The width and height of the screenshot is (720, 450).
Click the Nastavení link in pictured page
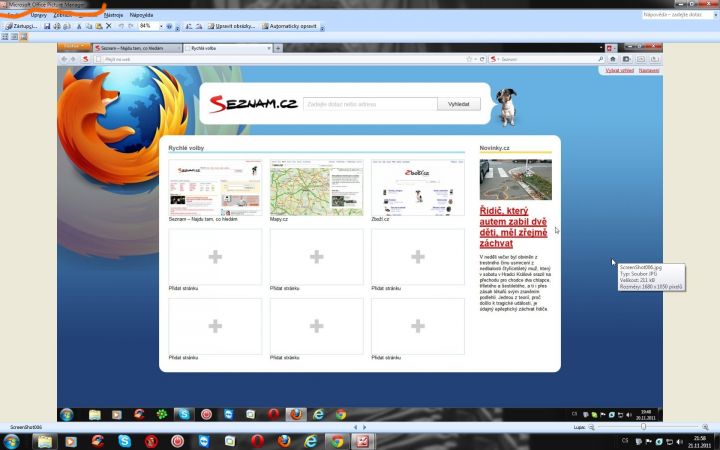point(649,70)
